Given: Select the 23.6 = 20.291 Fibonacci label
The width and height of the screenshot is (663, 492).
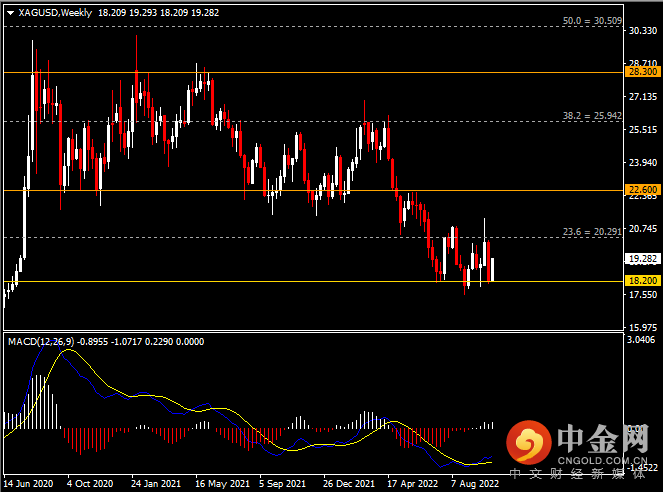Looking at the screenshot, I should (592, 231).
